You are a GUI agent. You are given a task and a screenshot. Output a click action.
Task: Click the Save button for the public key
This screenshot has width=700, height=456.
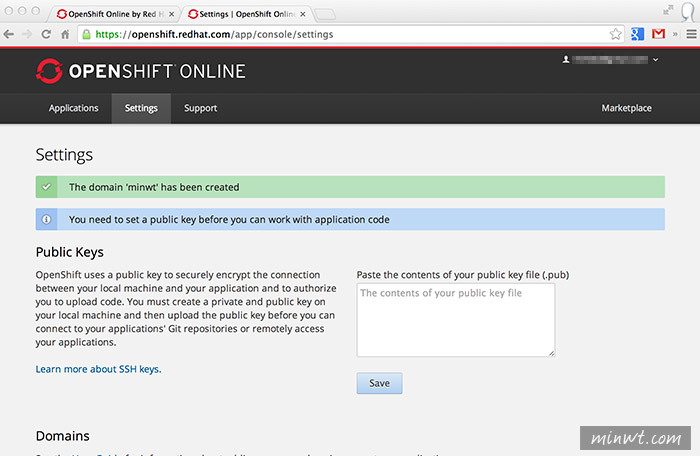(x=379, y=383)
